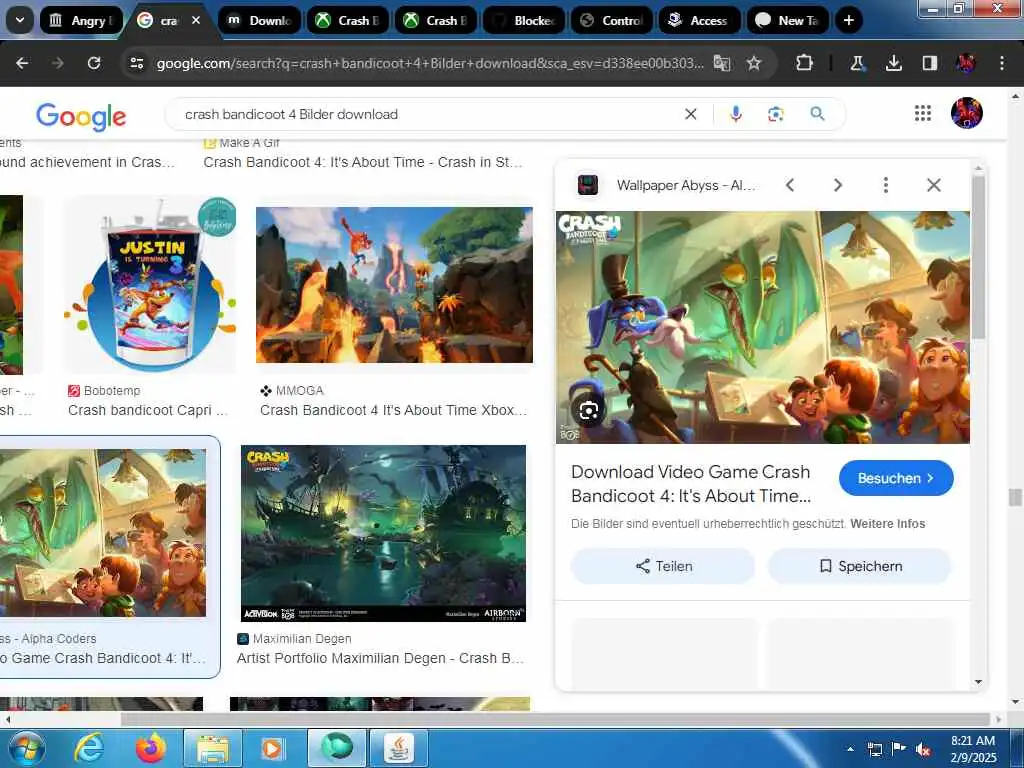Open the Google apps grid

[923, 113]
